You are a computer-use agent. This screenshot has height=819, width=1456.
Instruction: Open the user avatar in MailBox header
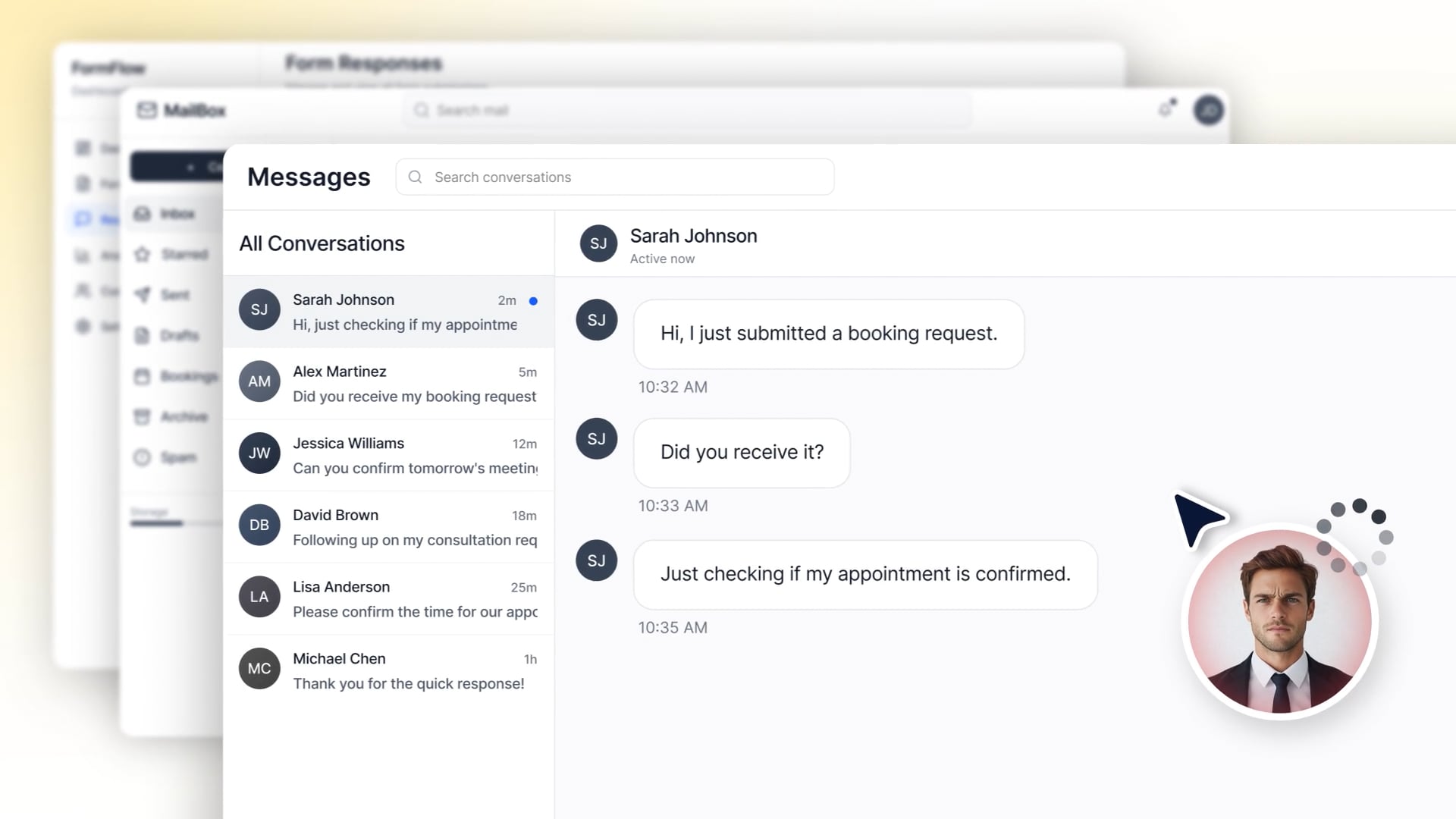(x=1209, y=111)
